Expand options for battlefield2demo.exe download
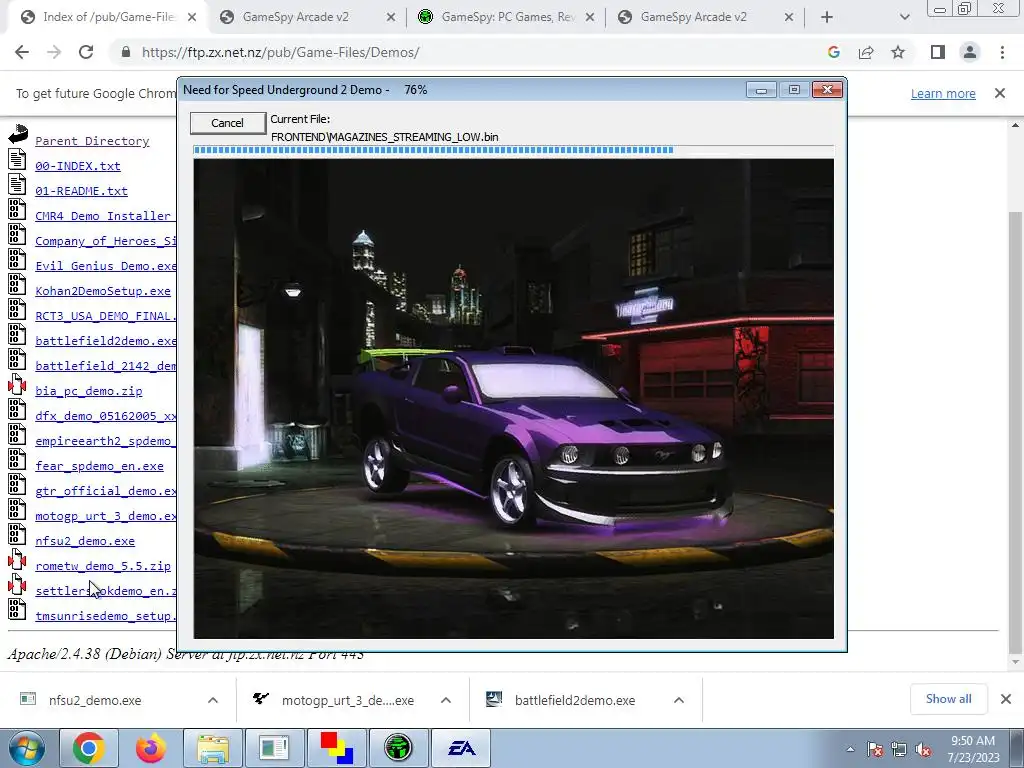 679,700
